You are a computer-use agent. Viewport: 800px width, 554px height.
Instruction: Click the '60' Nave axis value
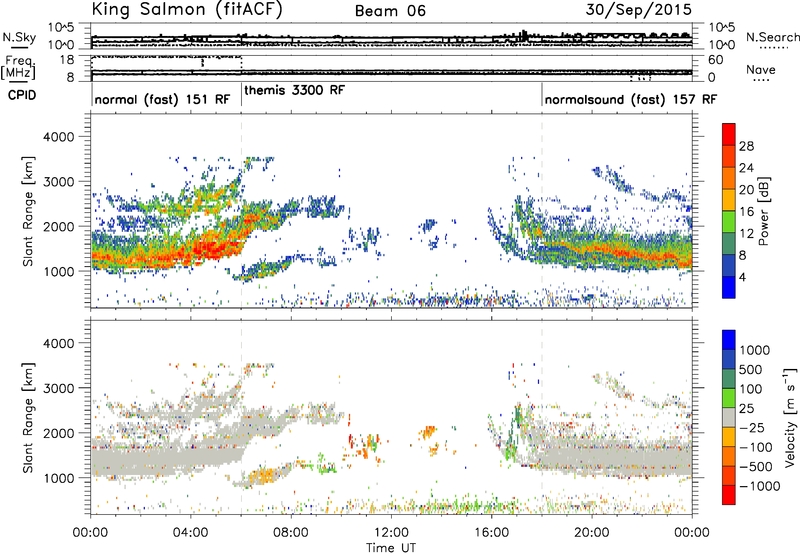(716, 60)
